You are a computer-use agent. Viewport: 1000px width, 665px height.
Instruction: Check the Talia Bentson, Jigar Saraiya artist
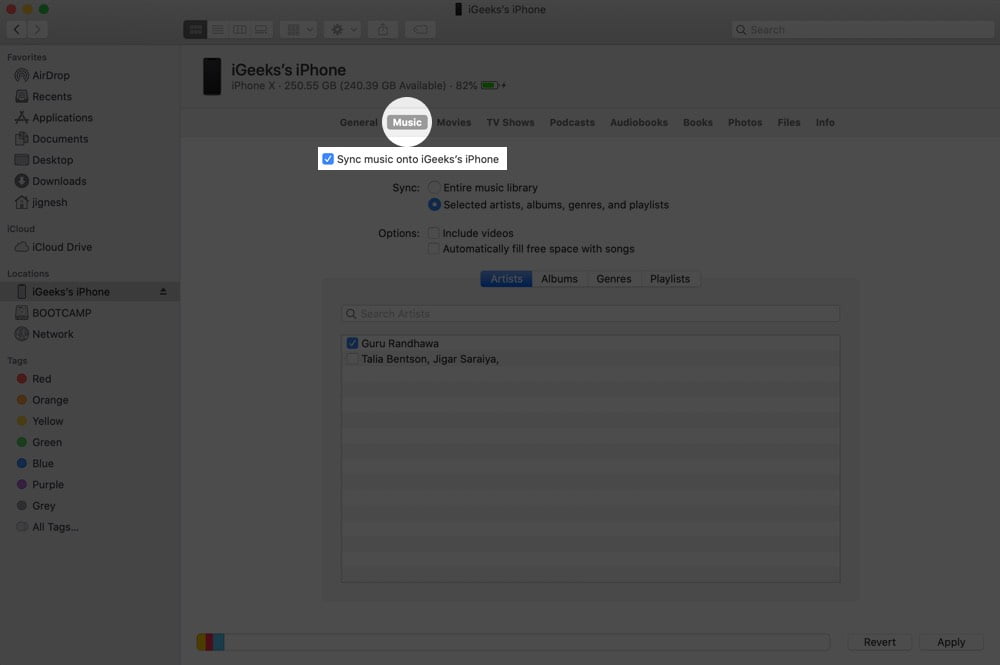coord(352,359)
